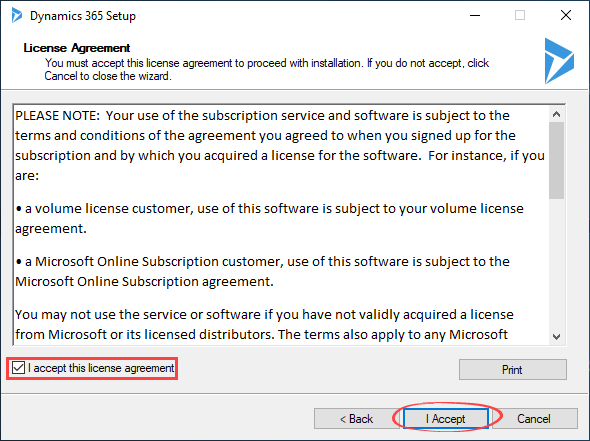This screenshot has height=441, width=590.
Task: Click the license scrollbar thumb
Action: click(557, 160)
